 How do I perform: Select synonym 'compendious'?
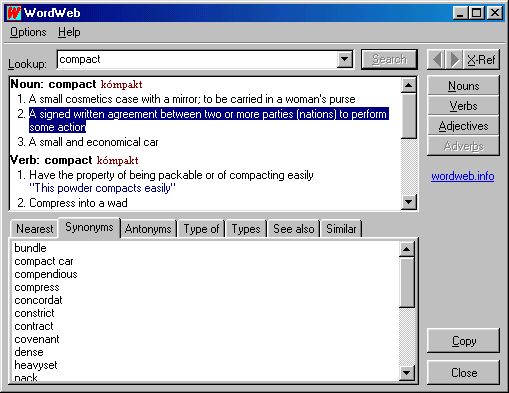tap(46, 274)
